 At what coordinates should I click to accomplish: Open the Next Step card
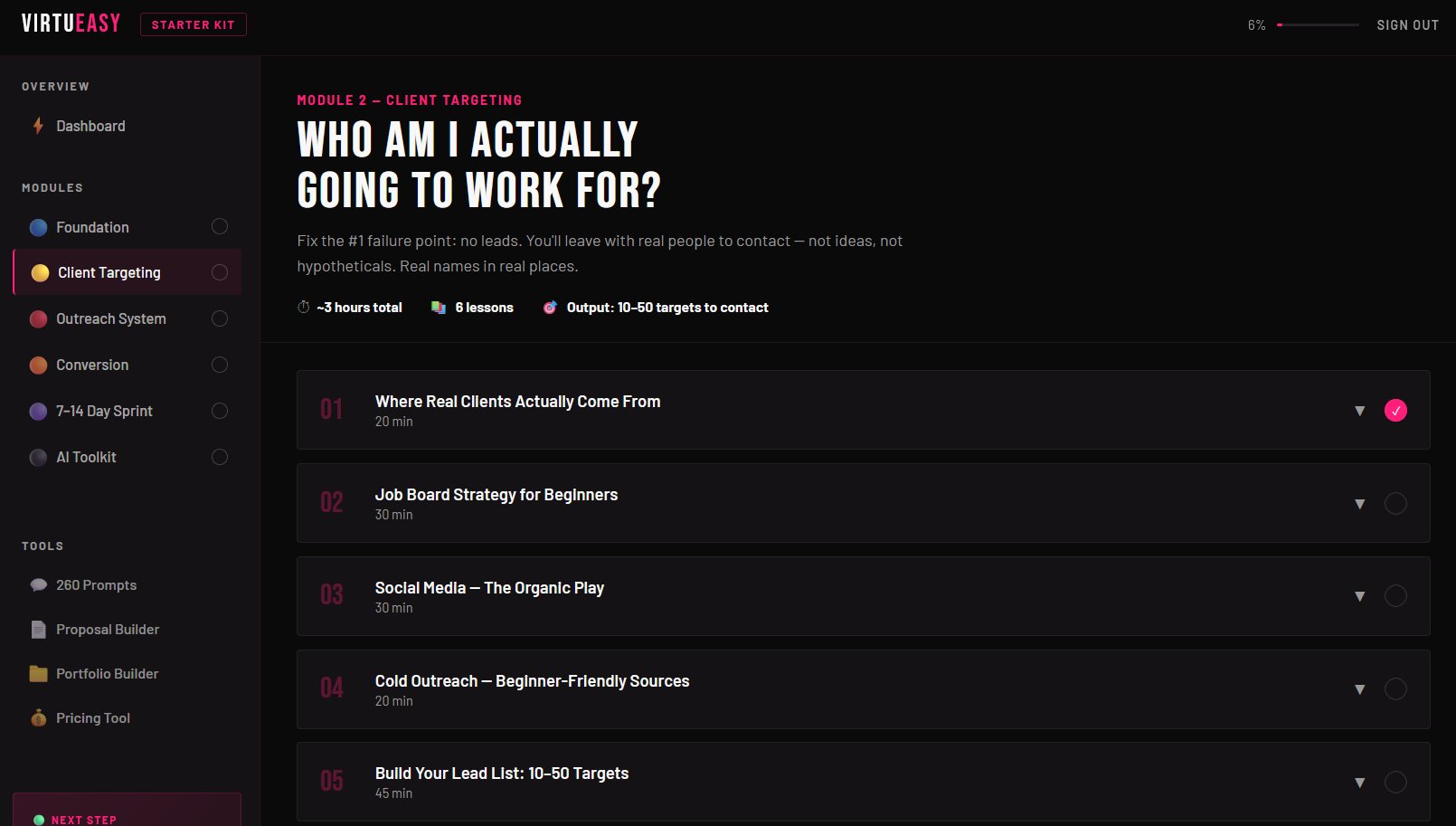click(128, 811)
